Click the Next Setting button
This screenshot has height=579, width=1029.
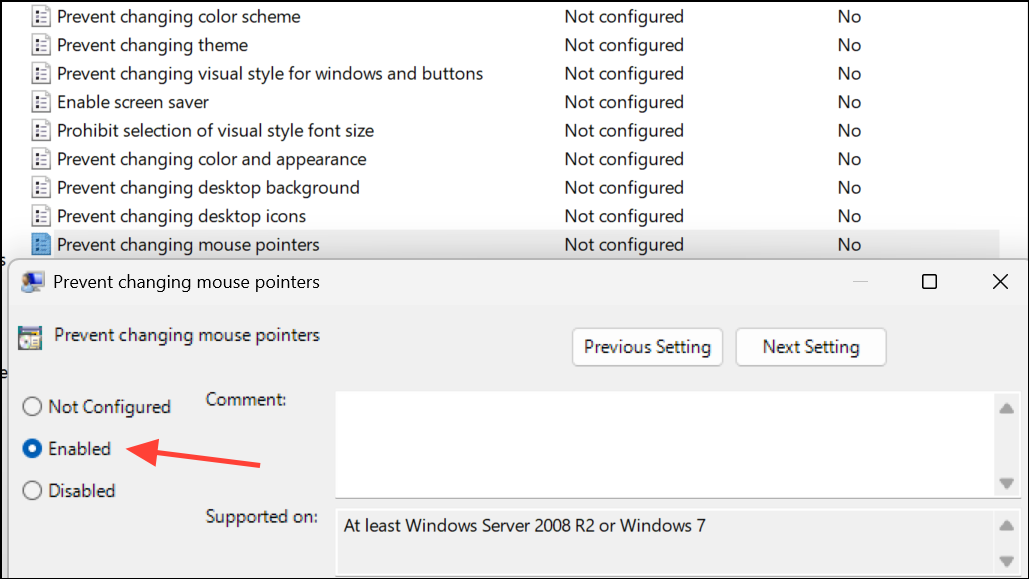810,347
